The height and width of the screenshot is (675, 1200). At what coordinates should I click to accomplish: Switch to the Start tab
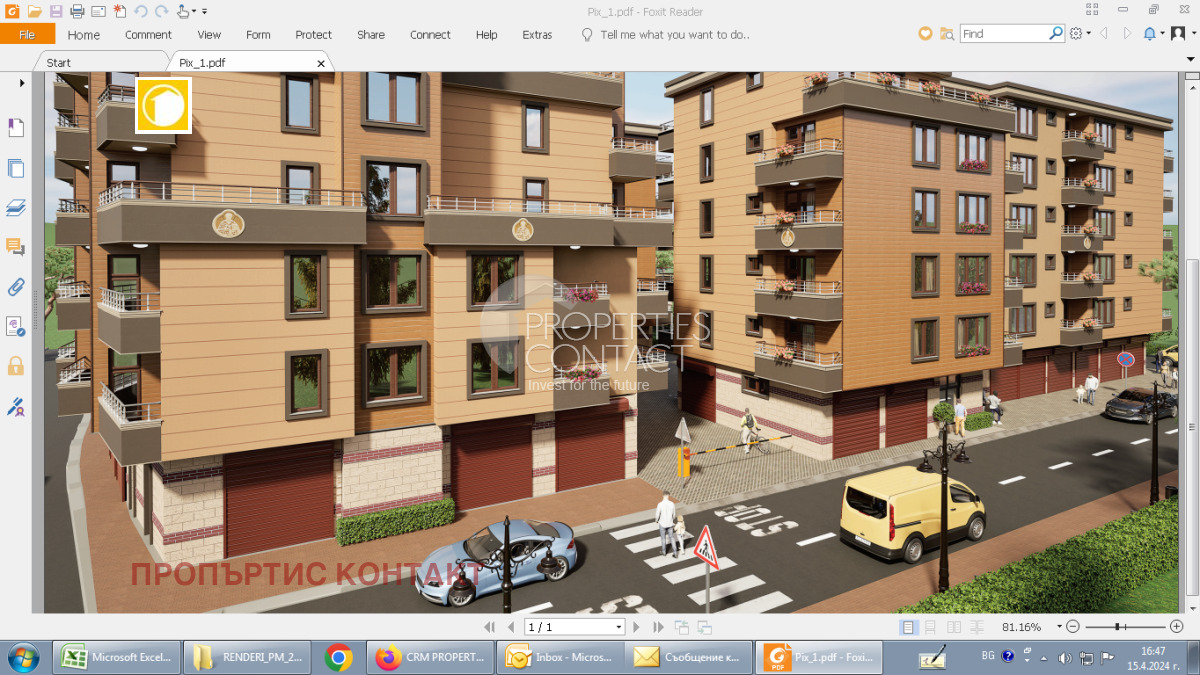pos(59,62)
